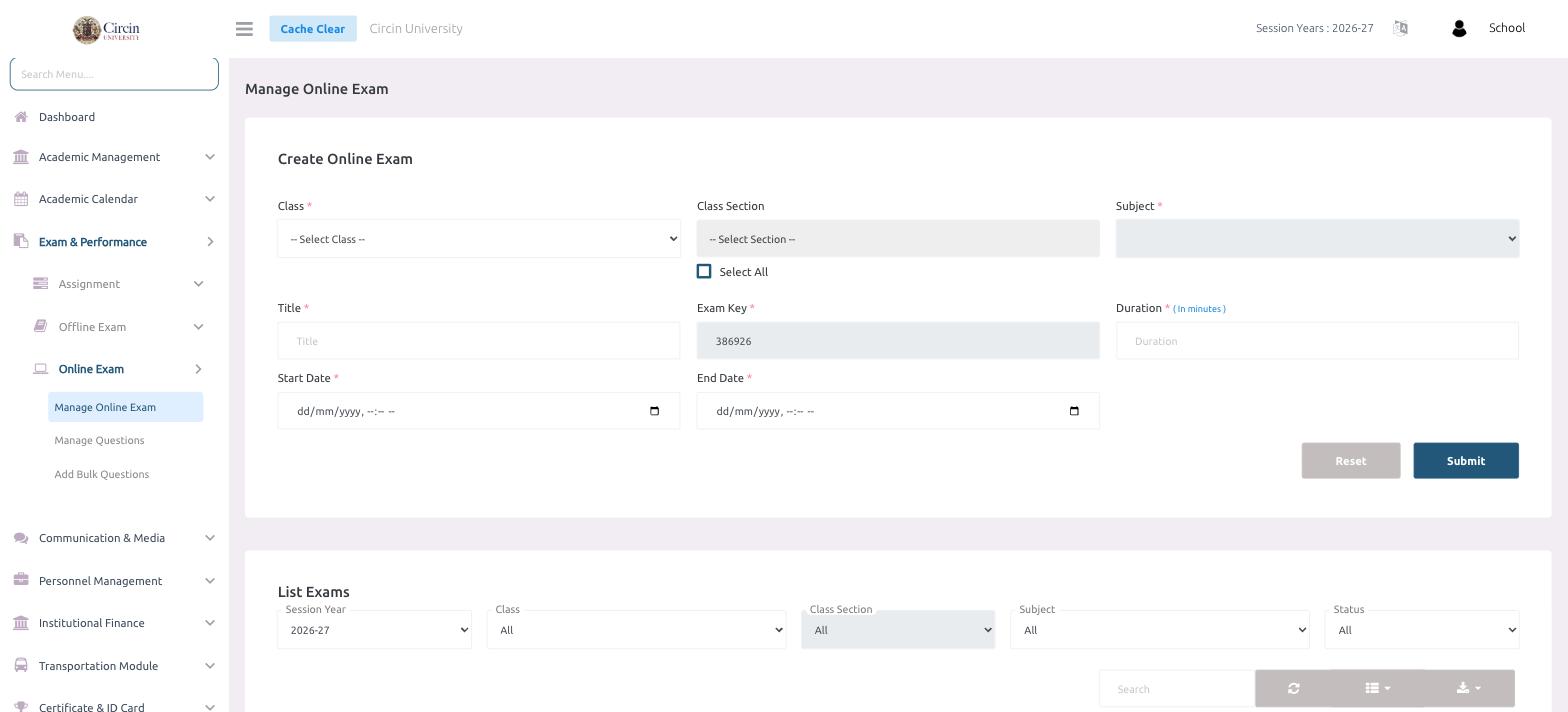Open the Class Section filter dropdown
Viewport: 1568px width, 712px height.
(898, 630)
